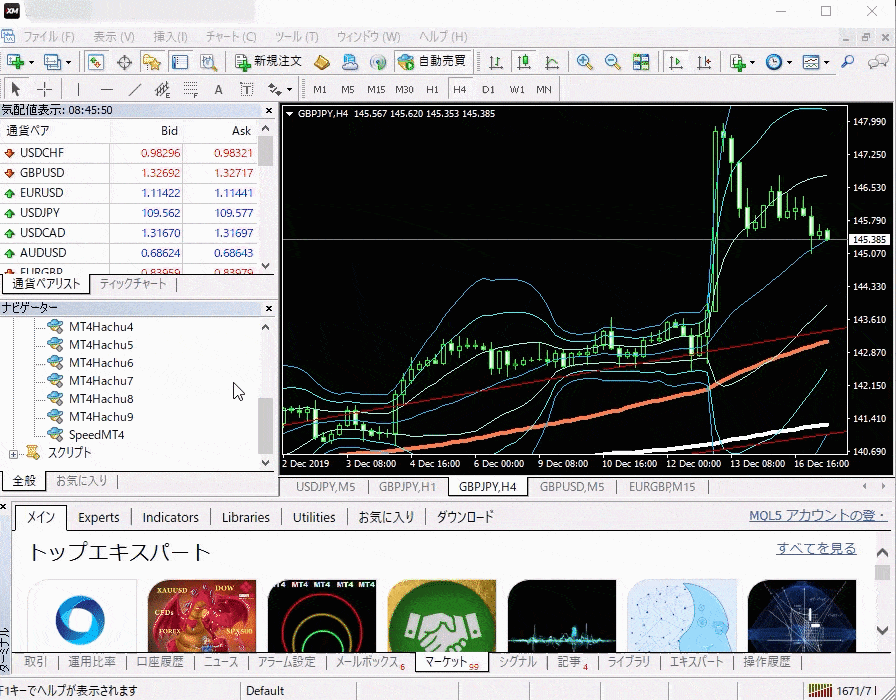Viewport: 896px width, 700px height.
Task: Select MT4Hachu7 in the Navigator
Action: [101, 381]
